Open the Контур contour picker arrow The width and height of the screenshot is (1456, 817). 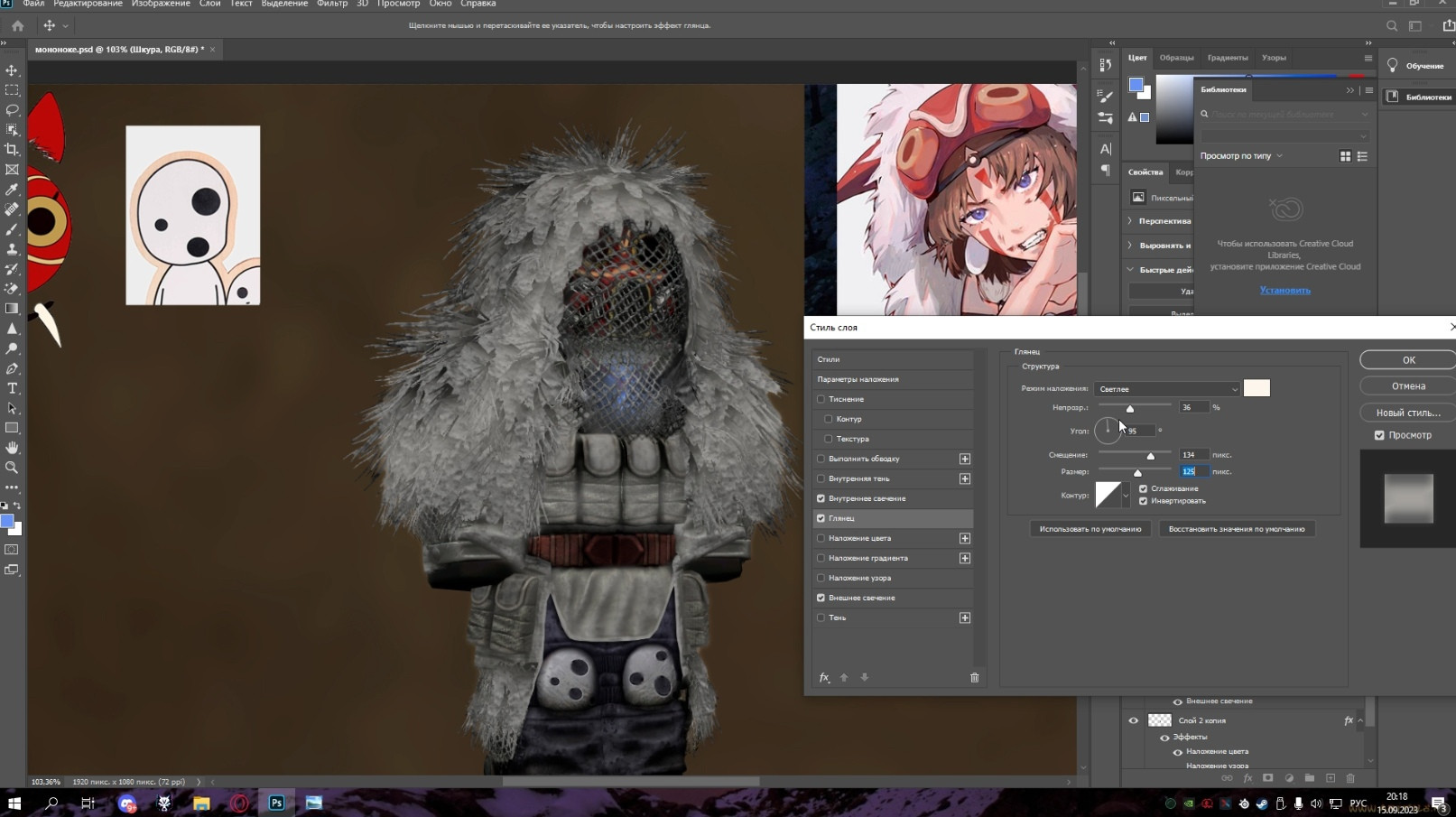tap(1126, 495)
